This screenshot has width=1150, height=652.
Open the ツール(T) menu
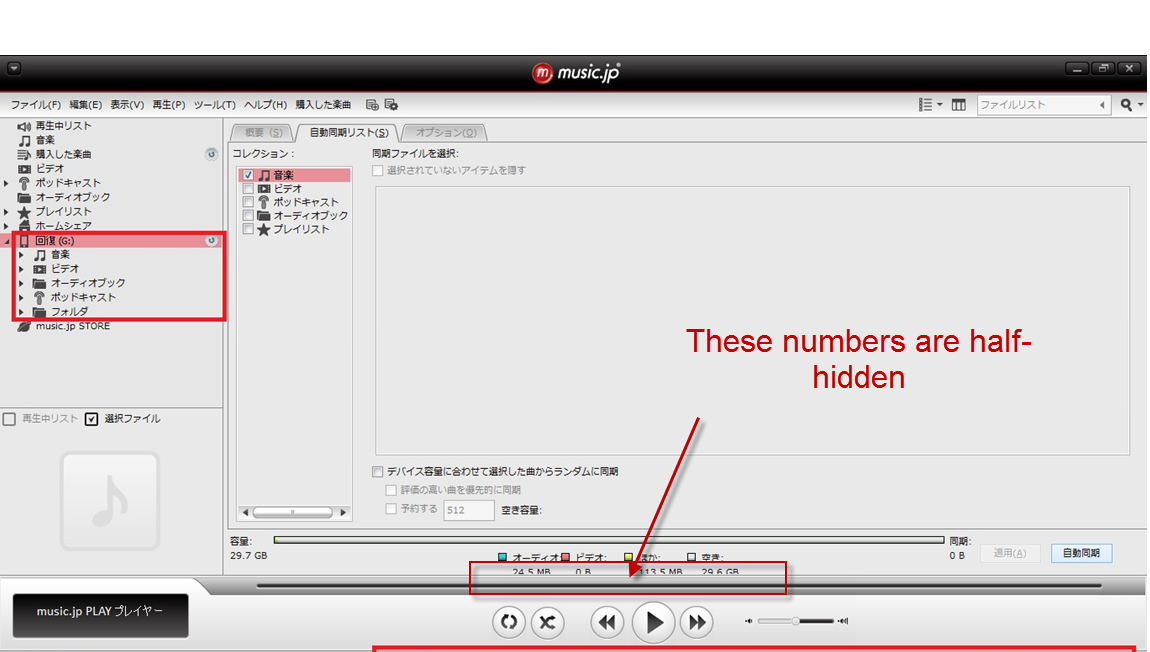pos(214,105)
